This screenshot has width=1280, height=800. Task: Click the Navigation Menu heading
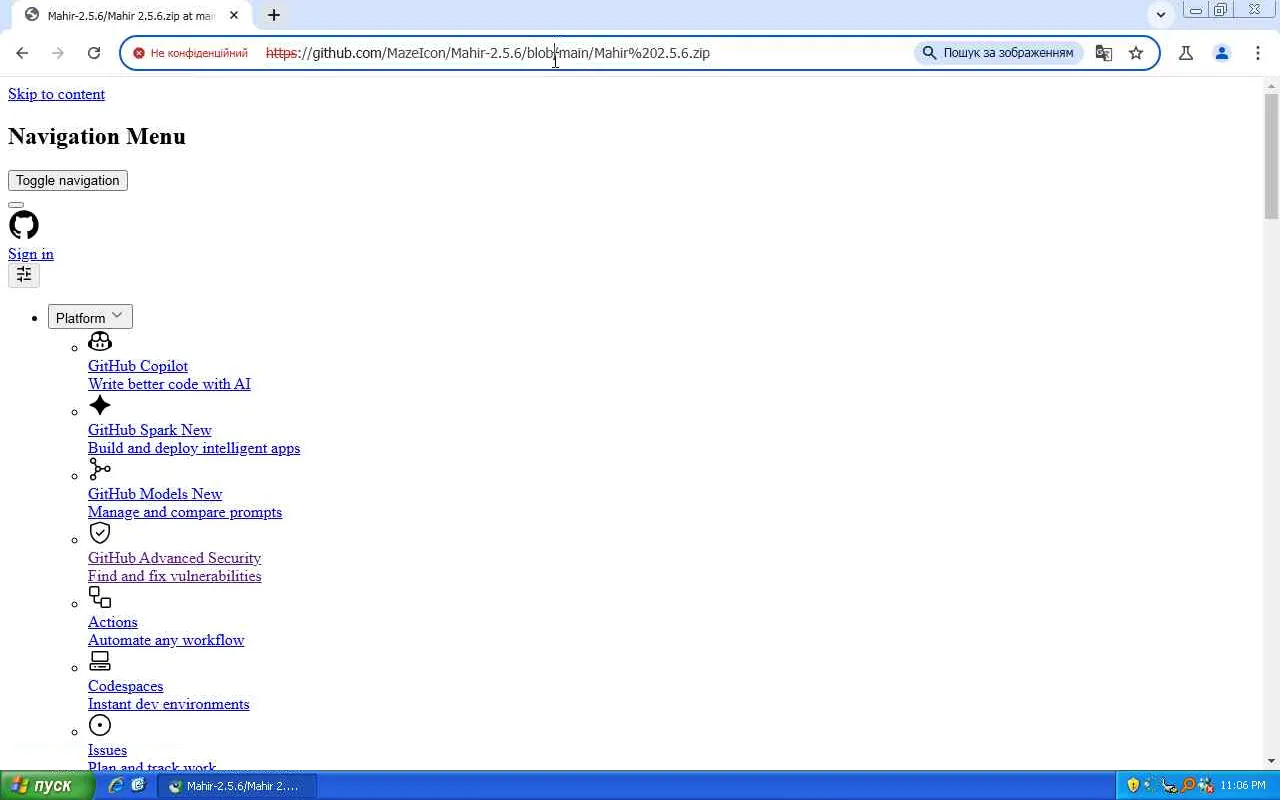(x=97, y=136)
